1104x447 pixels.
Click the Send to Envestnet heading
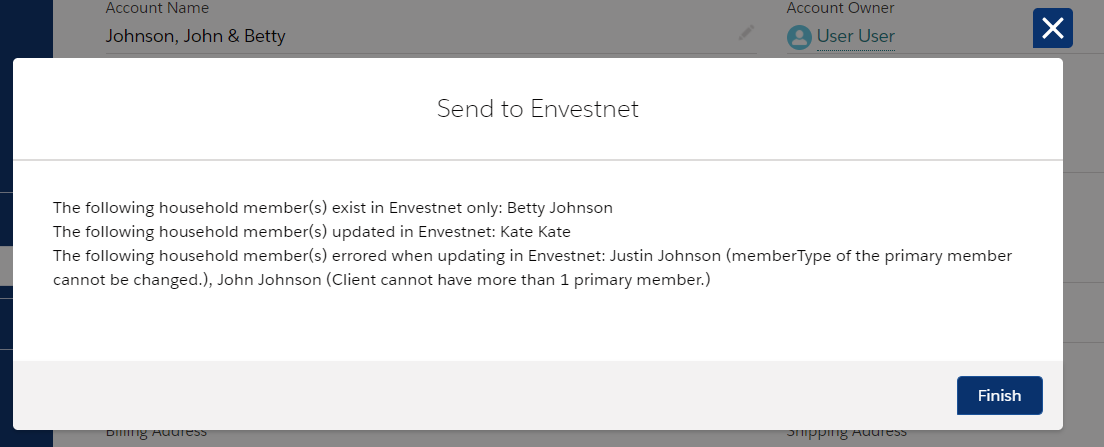pyautogui.click(x=538, y=109)
